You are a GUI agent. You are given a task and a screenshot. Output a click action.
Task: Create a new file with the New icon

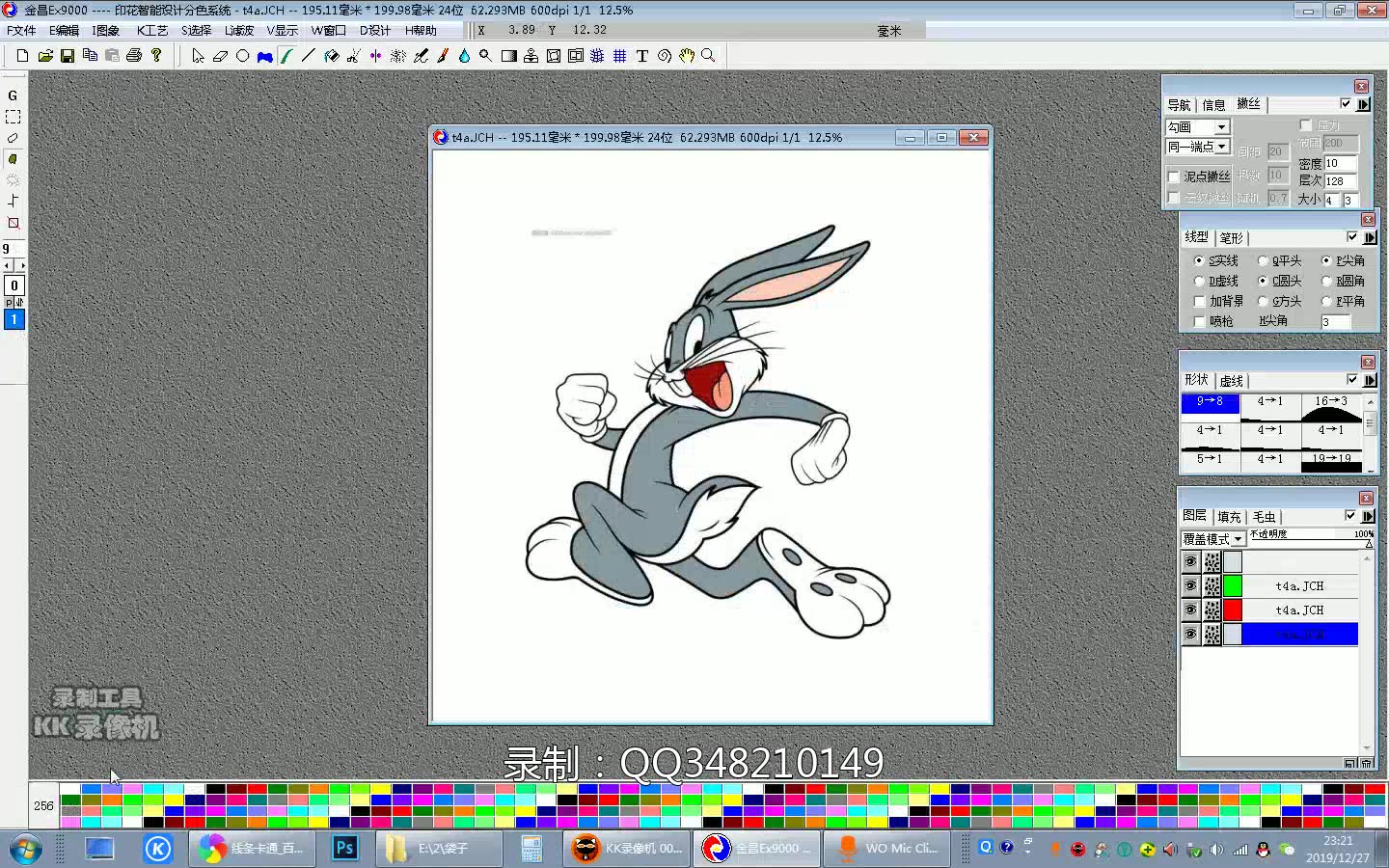click(23, 56)
